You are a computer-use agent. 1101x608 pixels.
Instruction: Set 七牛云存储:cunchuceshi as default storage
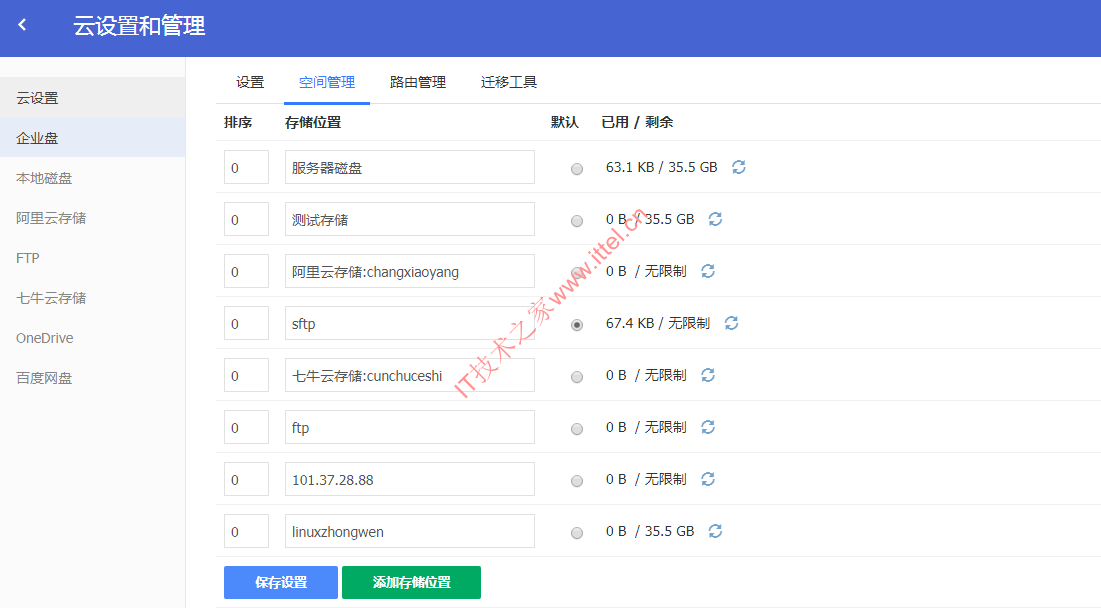(577, 377)
